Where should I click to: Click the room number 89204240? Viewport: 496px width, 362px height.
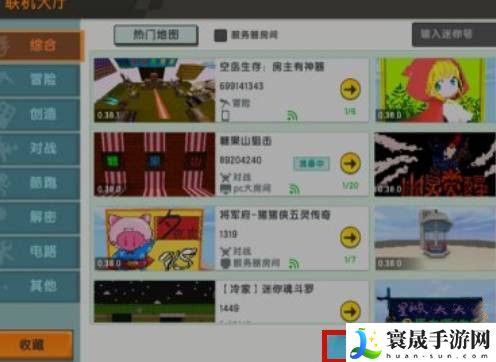click(240, 160)
